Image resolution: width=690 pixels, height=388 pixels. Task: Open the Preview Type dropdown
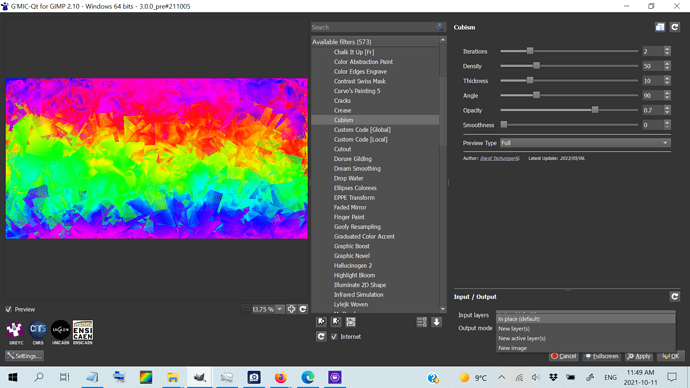(585, 143)
